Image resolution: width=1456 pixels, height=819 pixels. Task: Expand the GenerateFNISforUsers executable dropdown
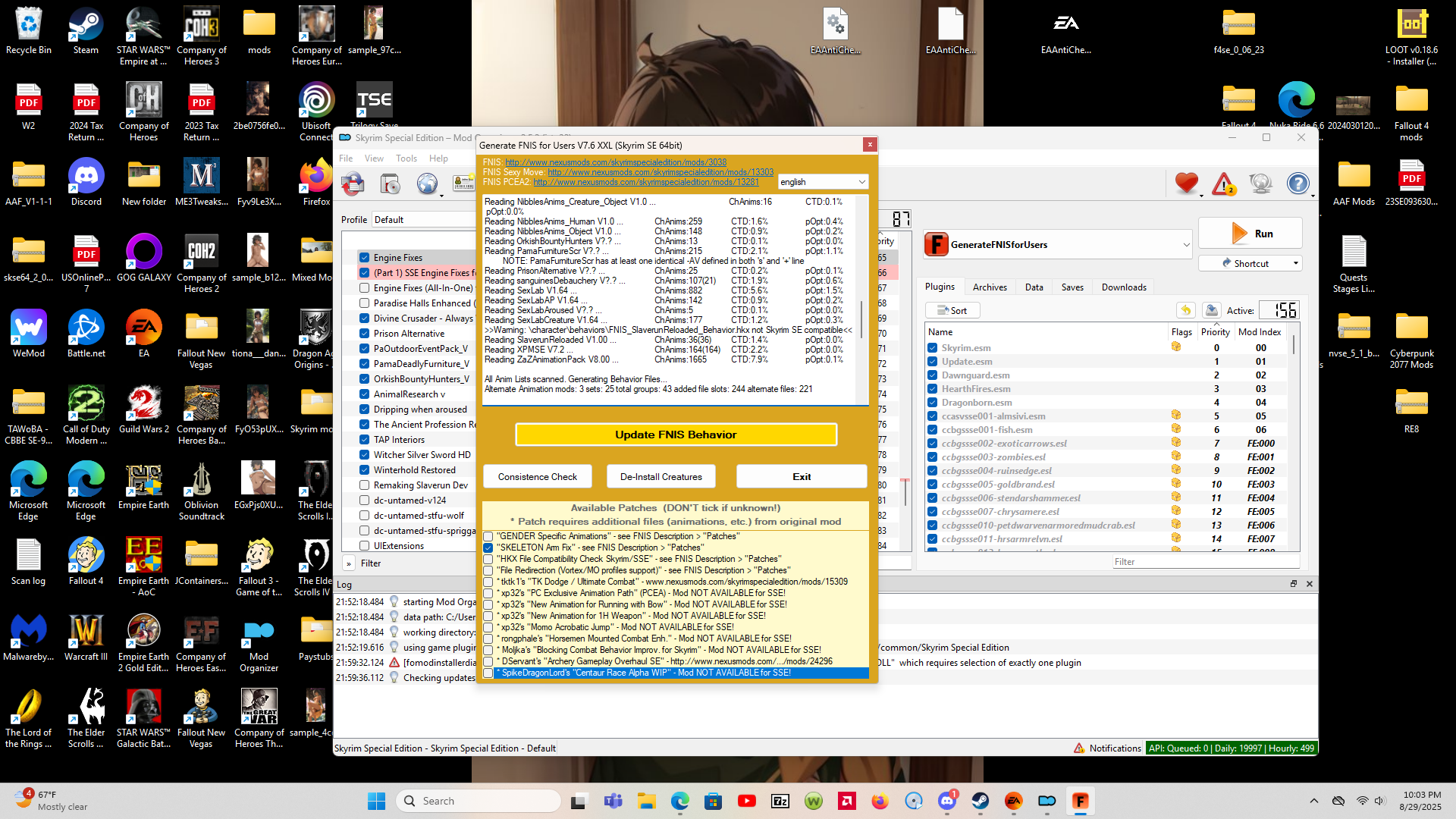(x=1186, y=245)
